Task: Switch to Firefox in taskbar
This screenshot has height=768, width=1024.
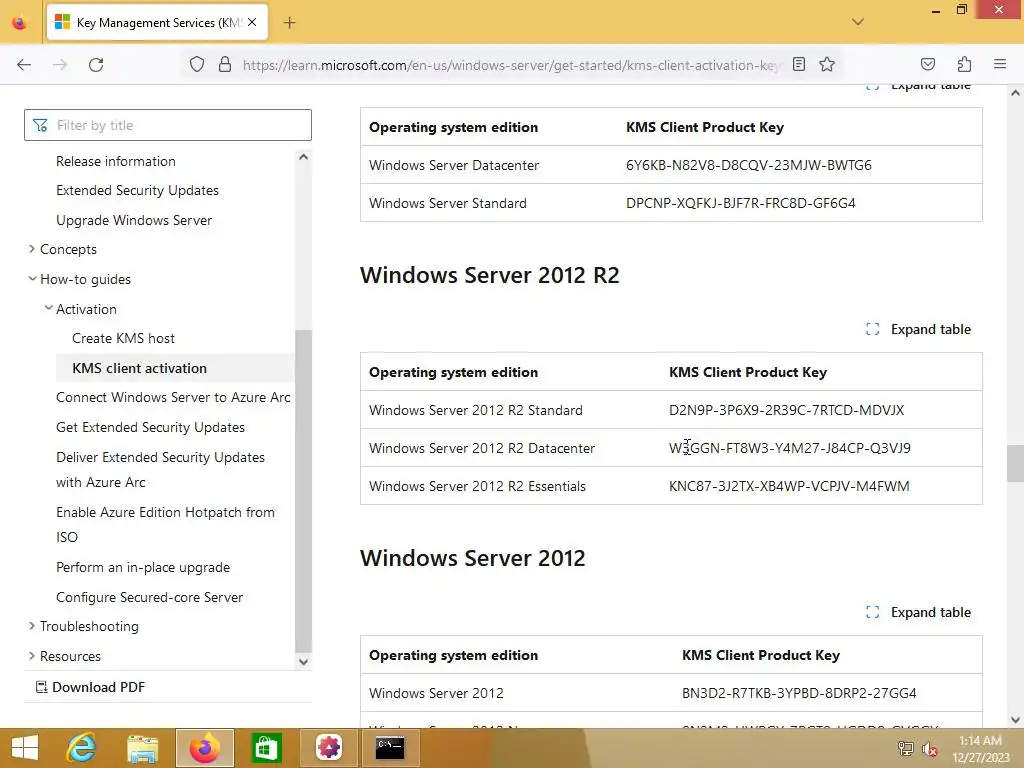Action: click(x=204, y=748)
